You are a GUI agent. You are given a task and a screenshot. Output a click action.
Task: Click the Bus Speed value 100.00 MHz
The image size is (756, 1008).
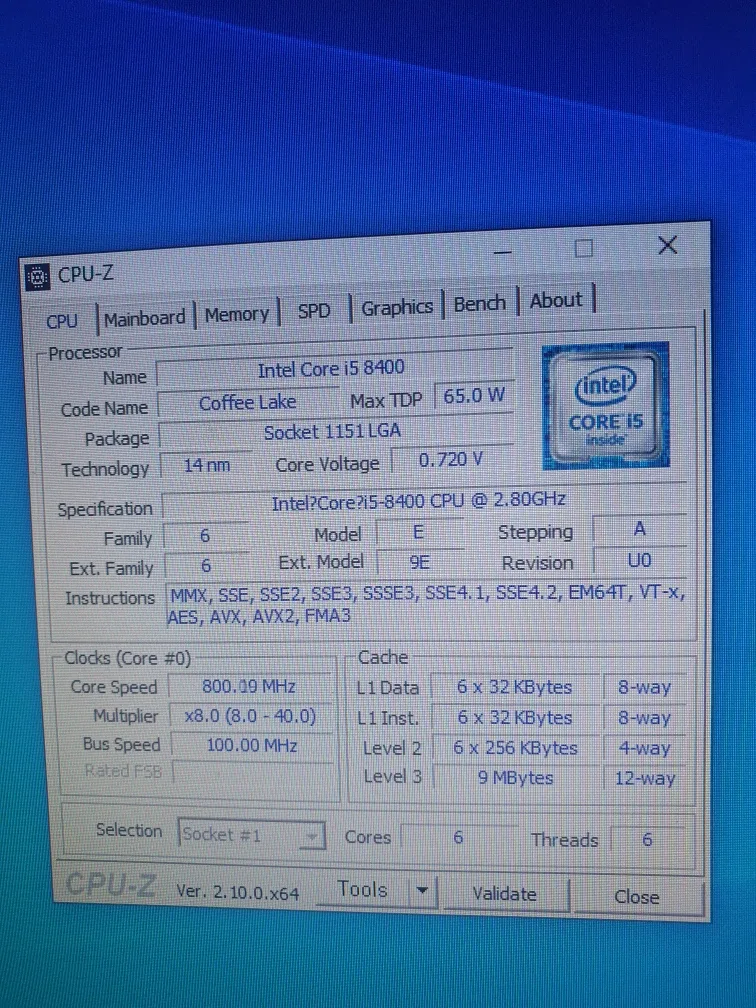[x=251, y=746]
